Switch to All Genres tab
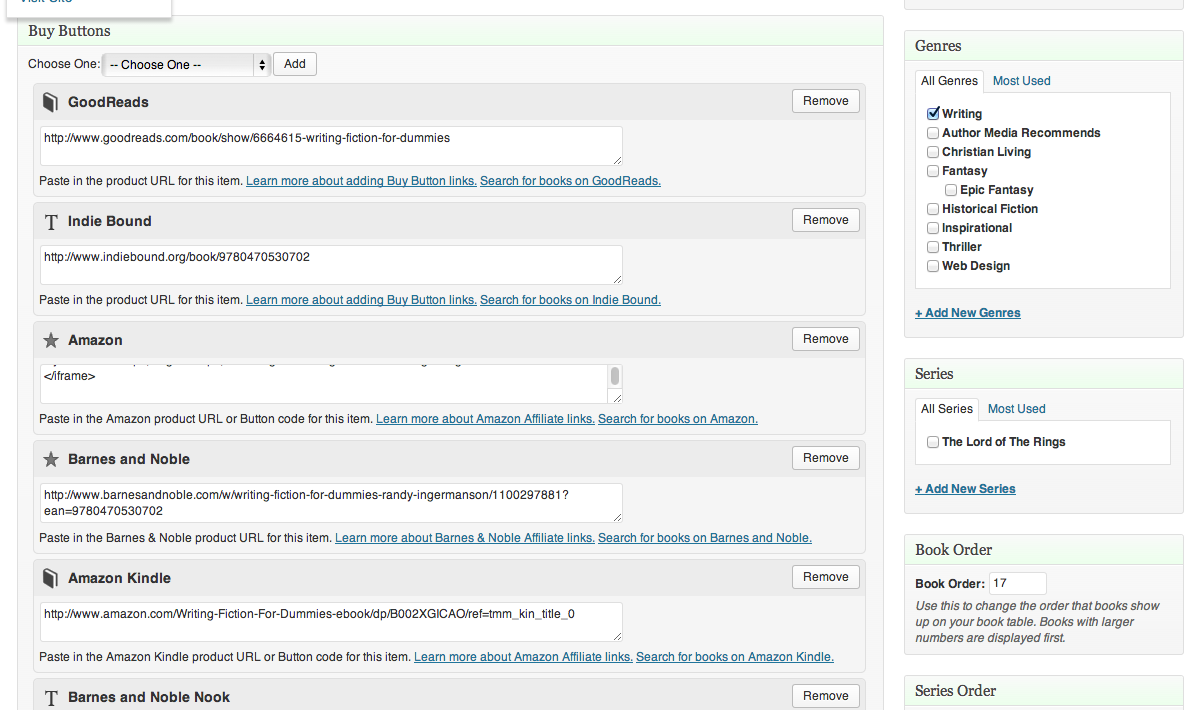Viewport: 1194px width, 710px height. (x=949, y=81)
